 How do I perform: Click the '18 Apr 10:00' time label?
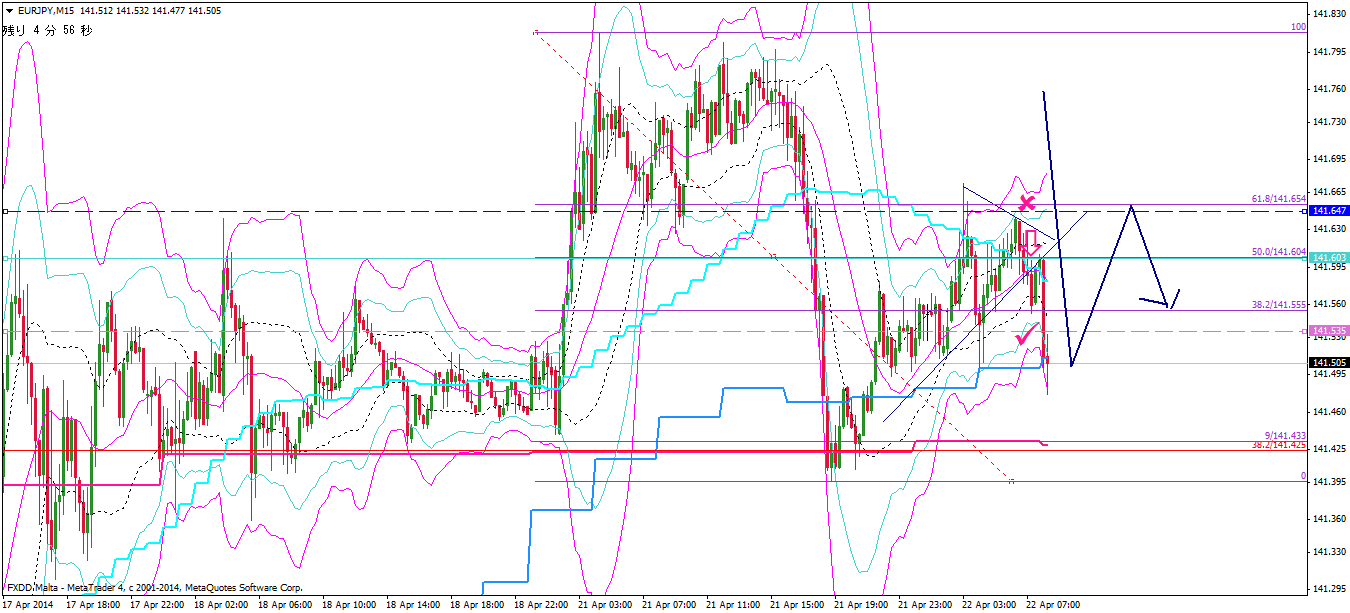pyautogui.click(x=349, y=605)
